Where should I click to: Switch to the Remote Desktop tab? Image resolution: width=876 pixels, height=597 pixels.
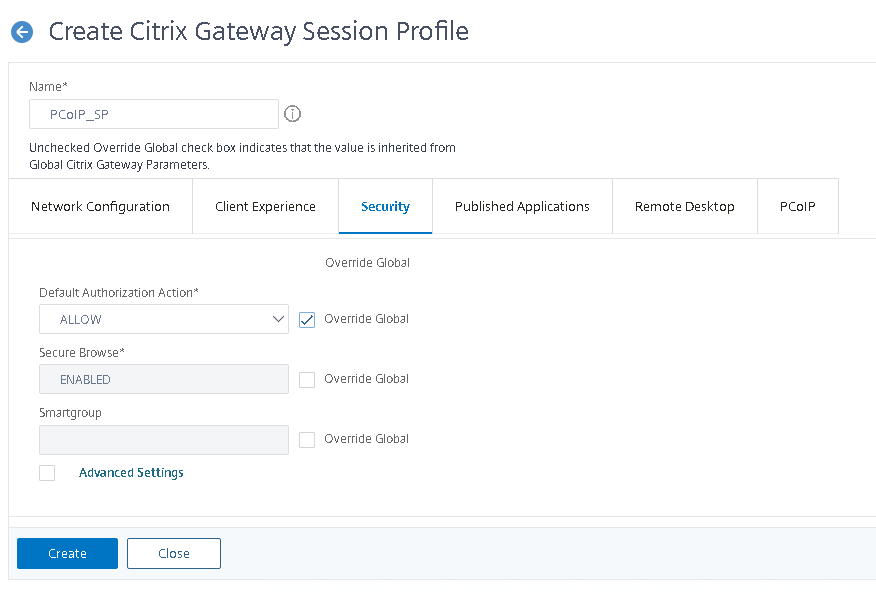coord(685,207)
